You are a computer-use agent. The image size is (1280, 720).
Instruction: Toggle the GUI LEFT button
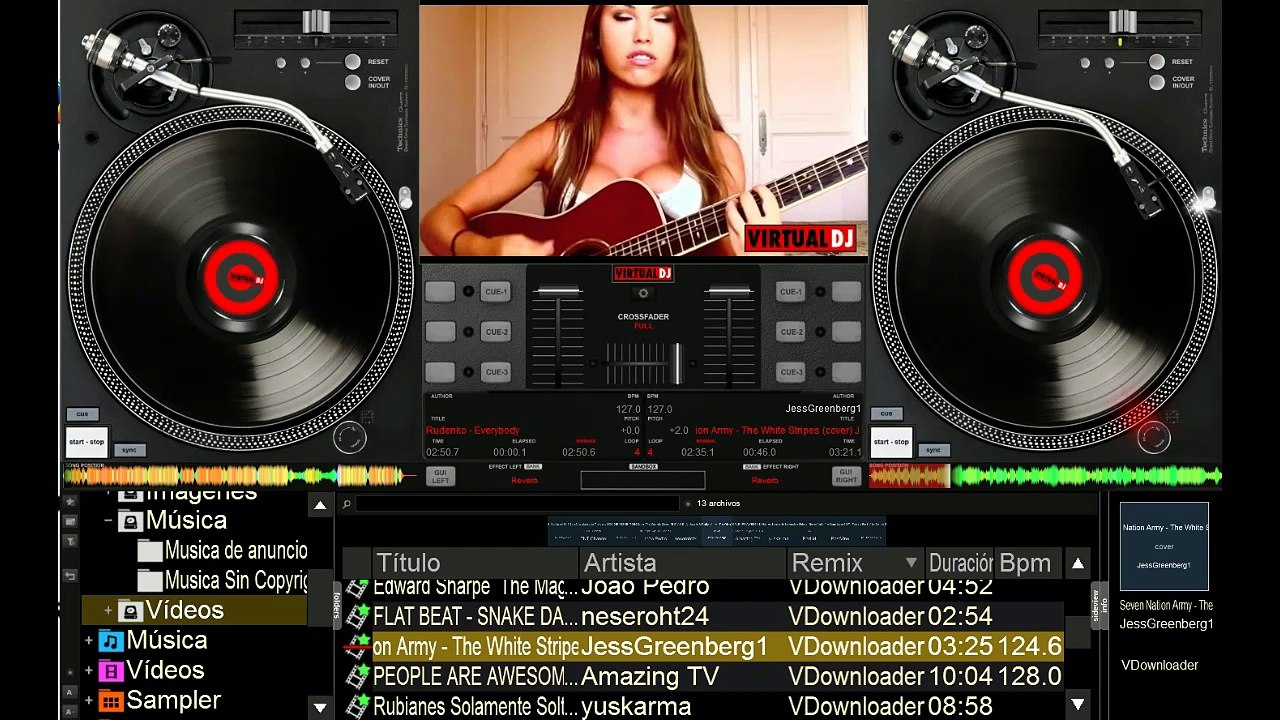pos(440,477)
